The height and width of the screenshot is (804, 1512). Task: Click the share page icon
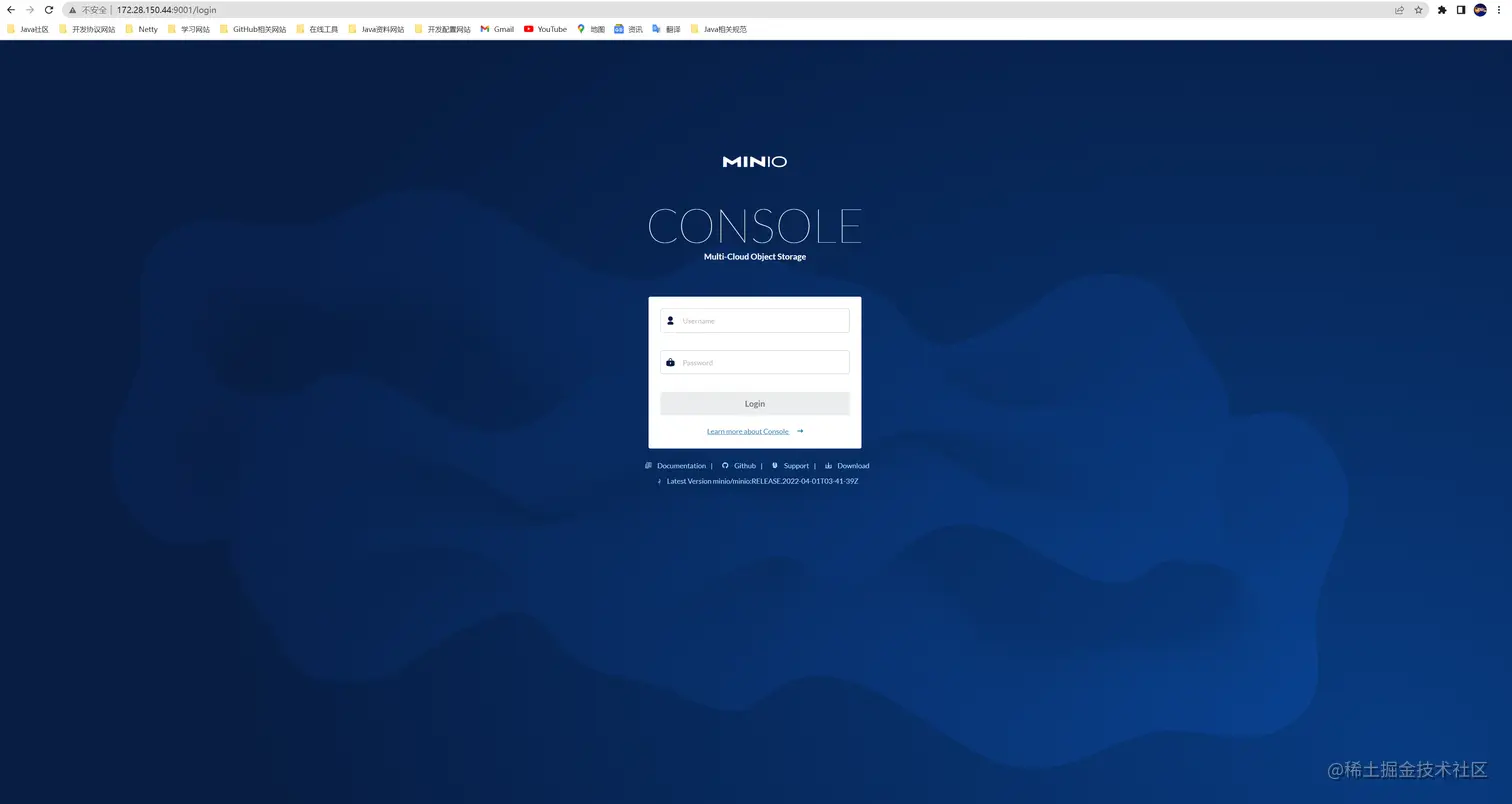[1399, 10]
